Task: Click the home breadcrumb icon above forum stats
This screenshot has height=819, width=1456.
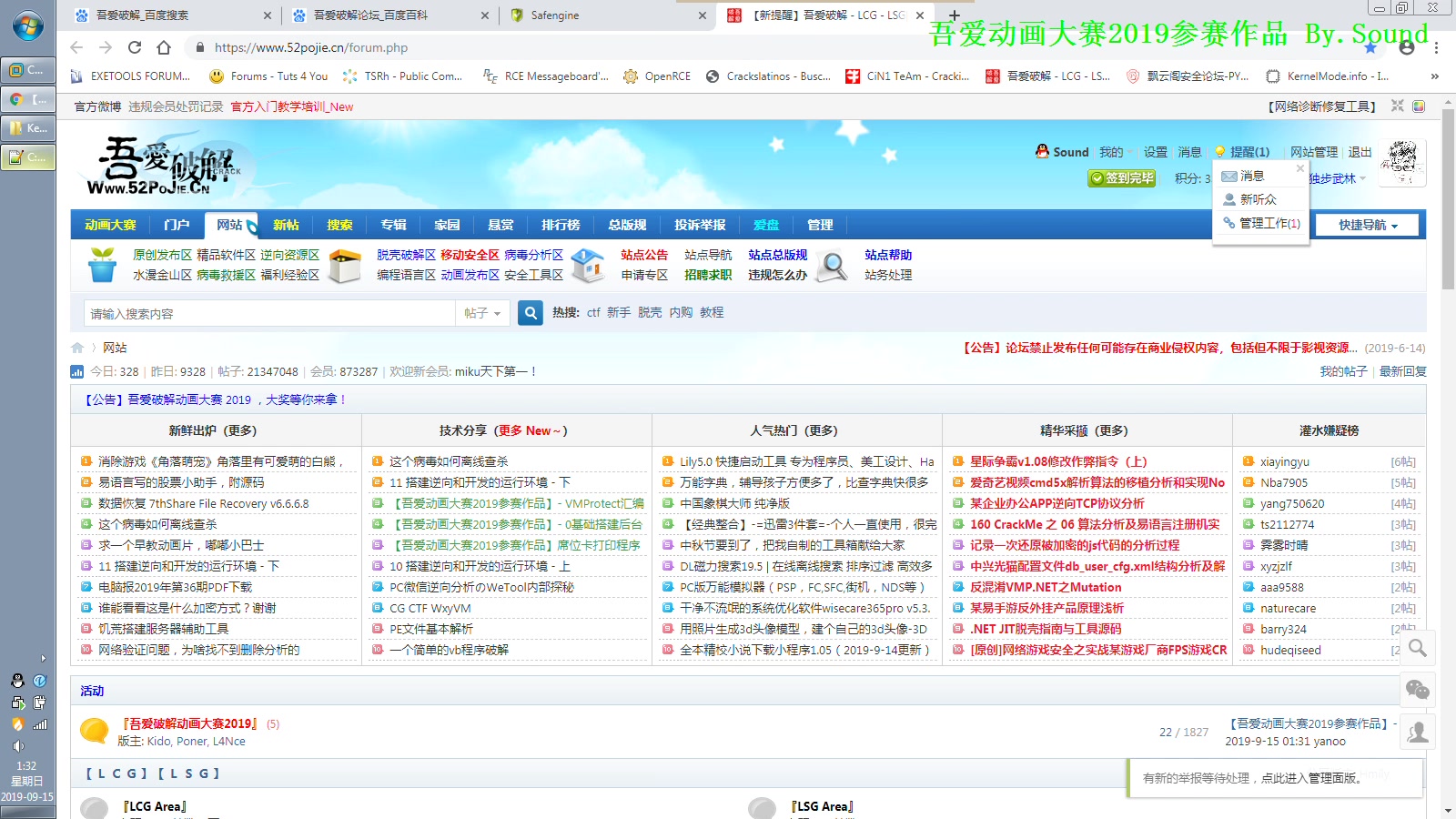Action: pos(76,347)
